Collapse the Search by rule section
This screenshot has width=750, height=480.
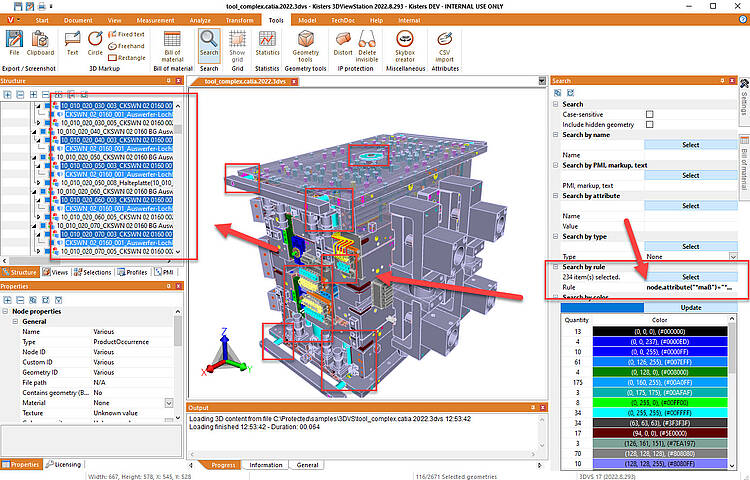(556, 267)
